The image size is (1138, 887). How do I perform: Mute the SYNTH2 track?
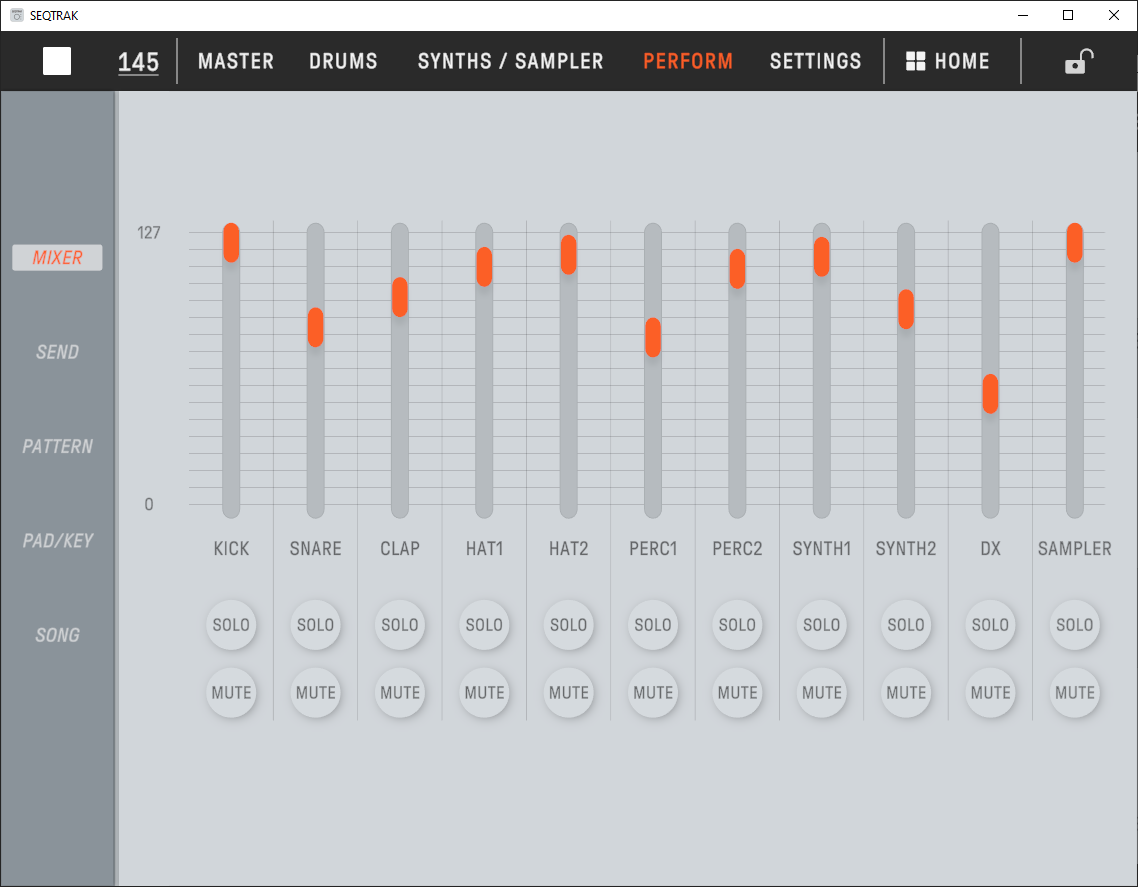[x=906, y=693]
